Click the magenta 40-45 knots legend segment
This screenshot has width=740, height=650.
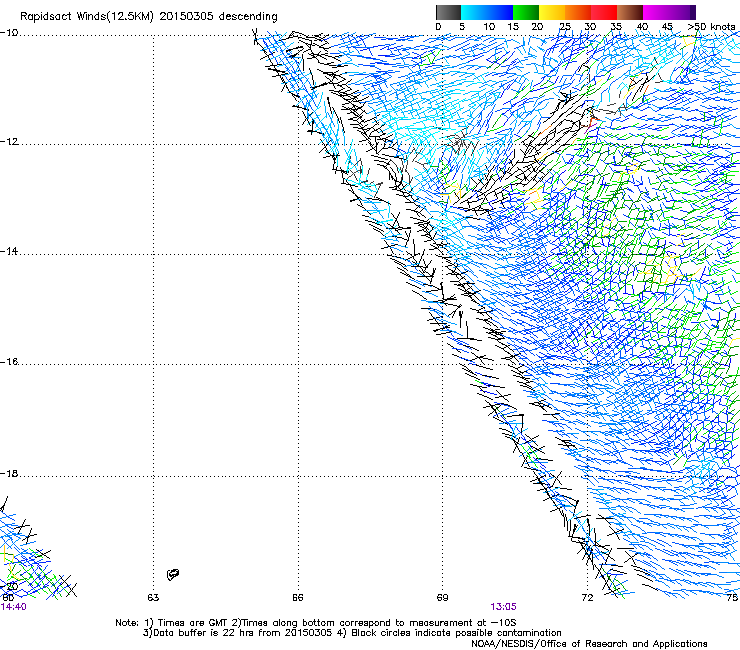pos(656,12)
